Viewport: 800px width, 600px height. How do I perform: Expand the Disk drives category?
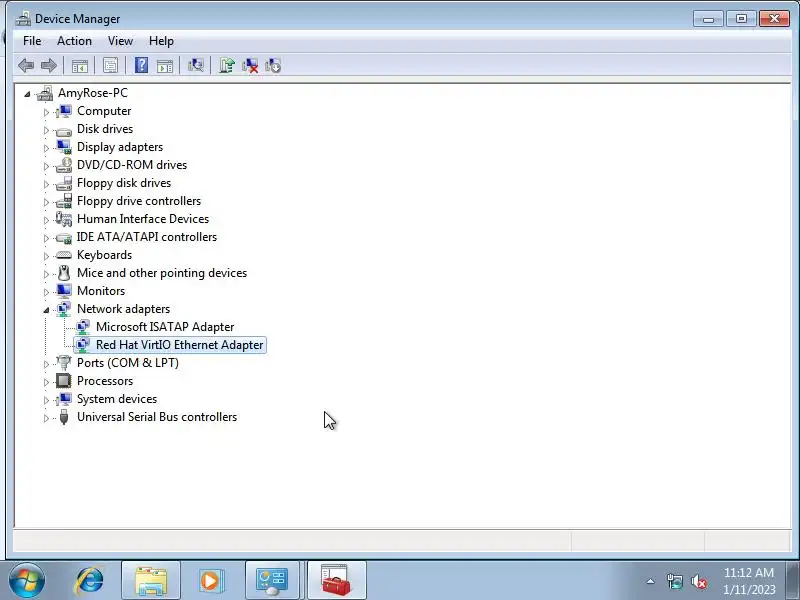point(46,130)
